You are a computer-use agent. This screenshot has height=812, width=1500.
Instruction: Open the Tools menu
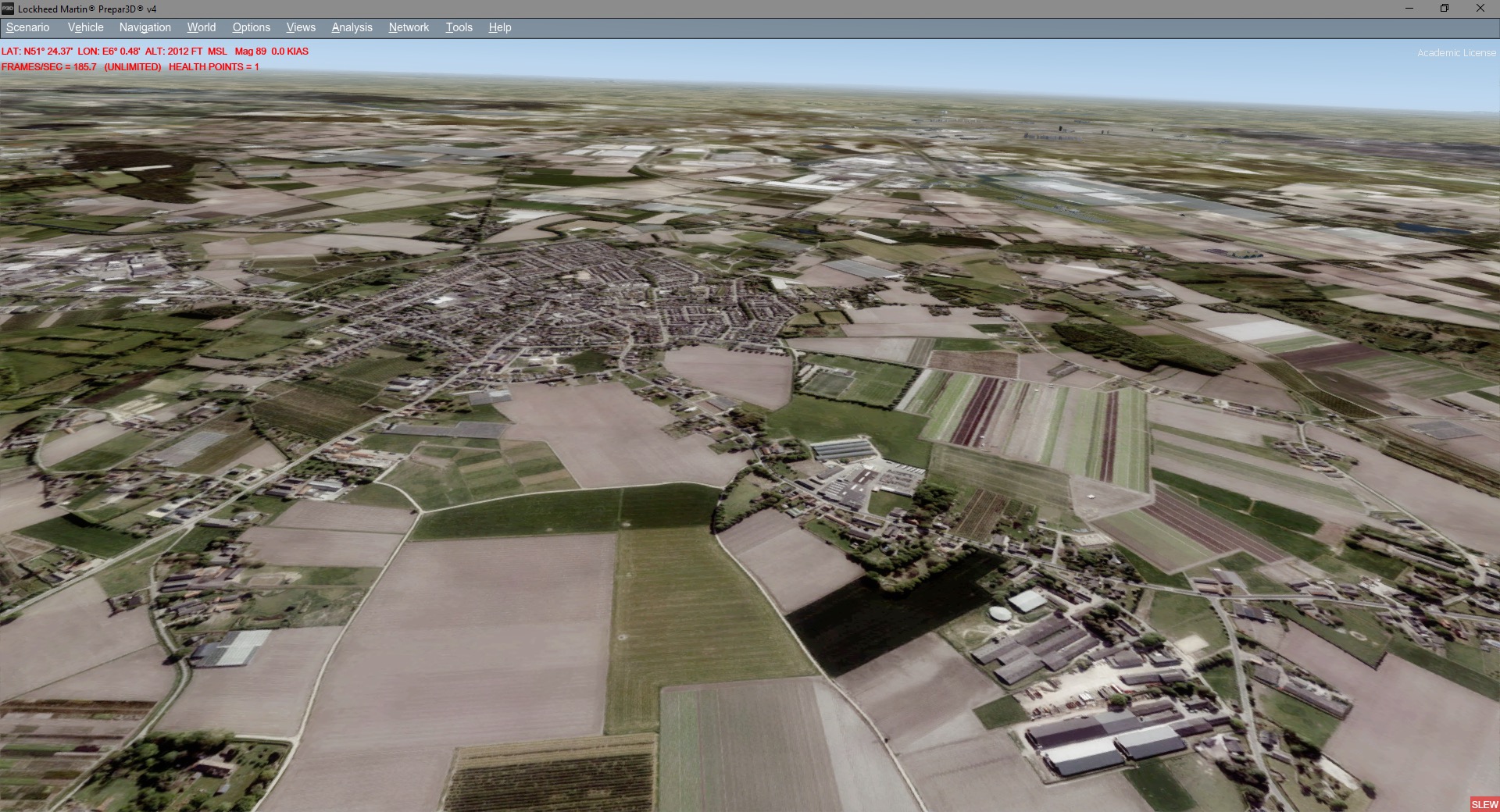(x=459, y=27)
